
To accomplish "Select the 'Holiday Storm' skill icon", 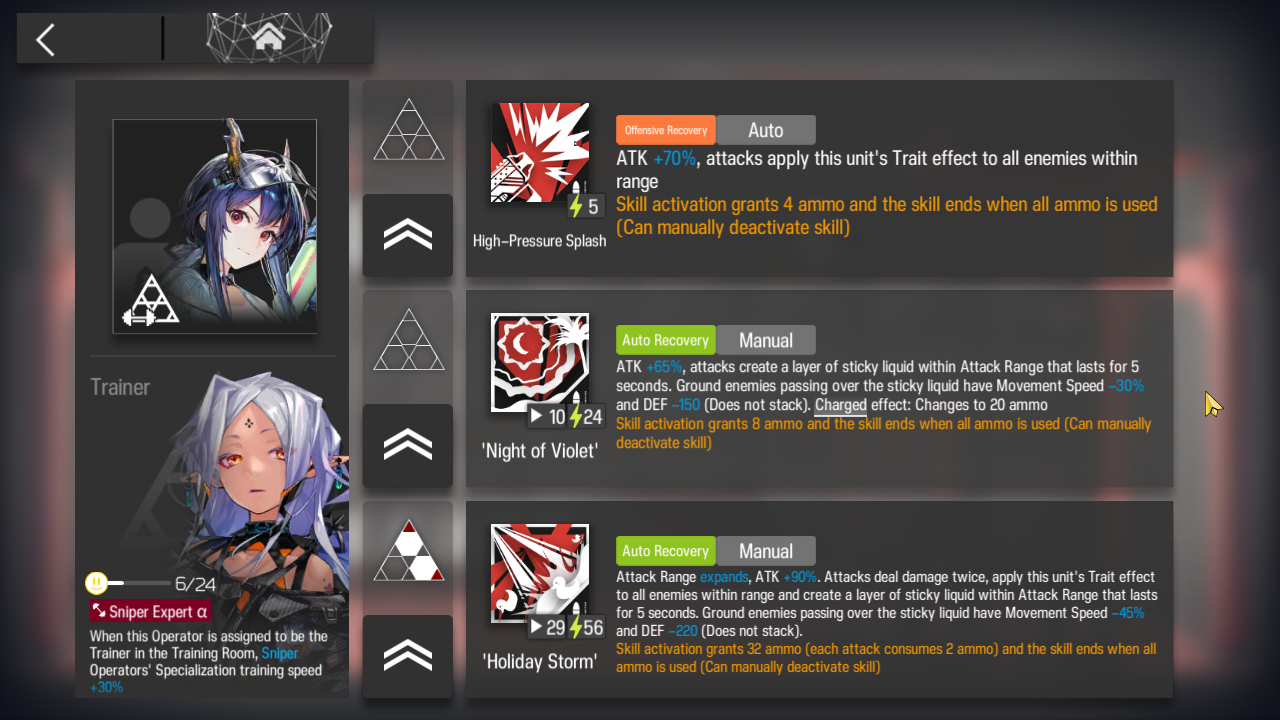I will click(540, 574).
